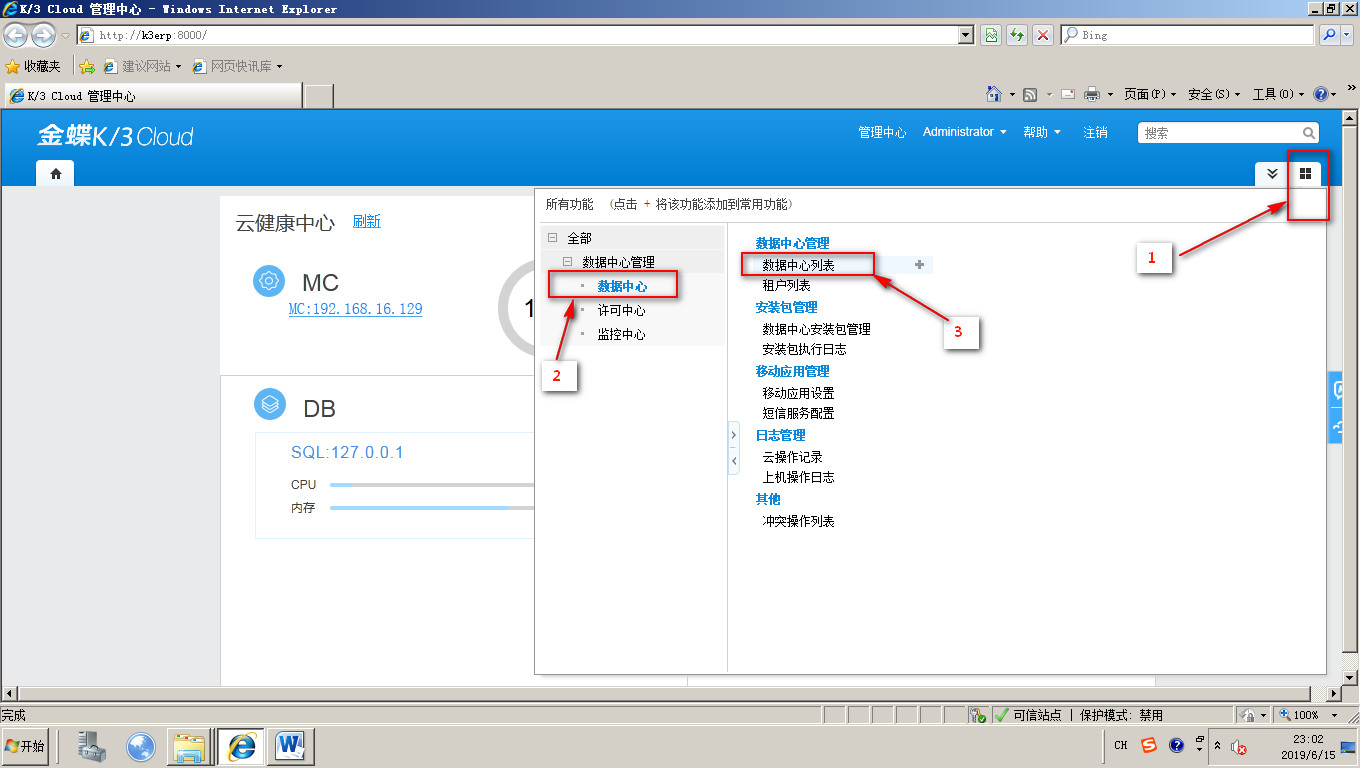Screen dimensions: 1360x768
Task: Select 许可中心 in the left tree
Action: pyautogui.click(x=621, y=310)
